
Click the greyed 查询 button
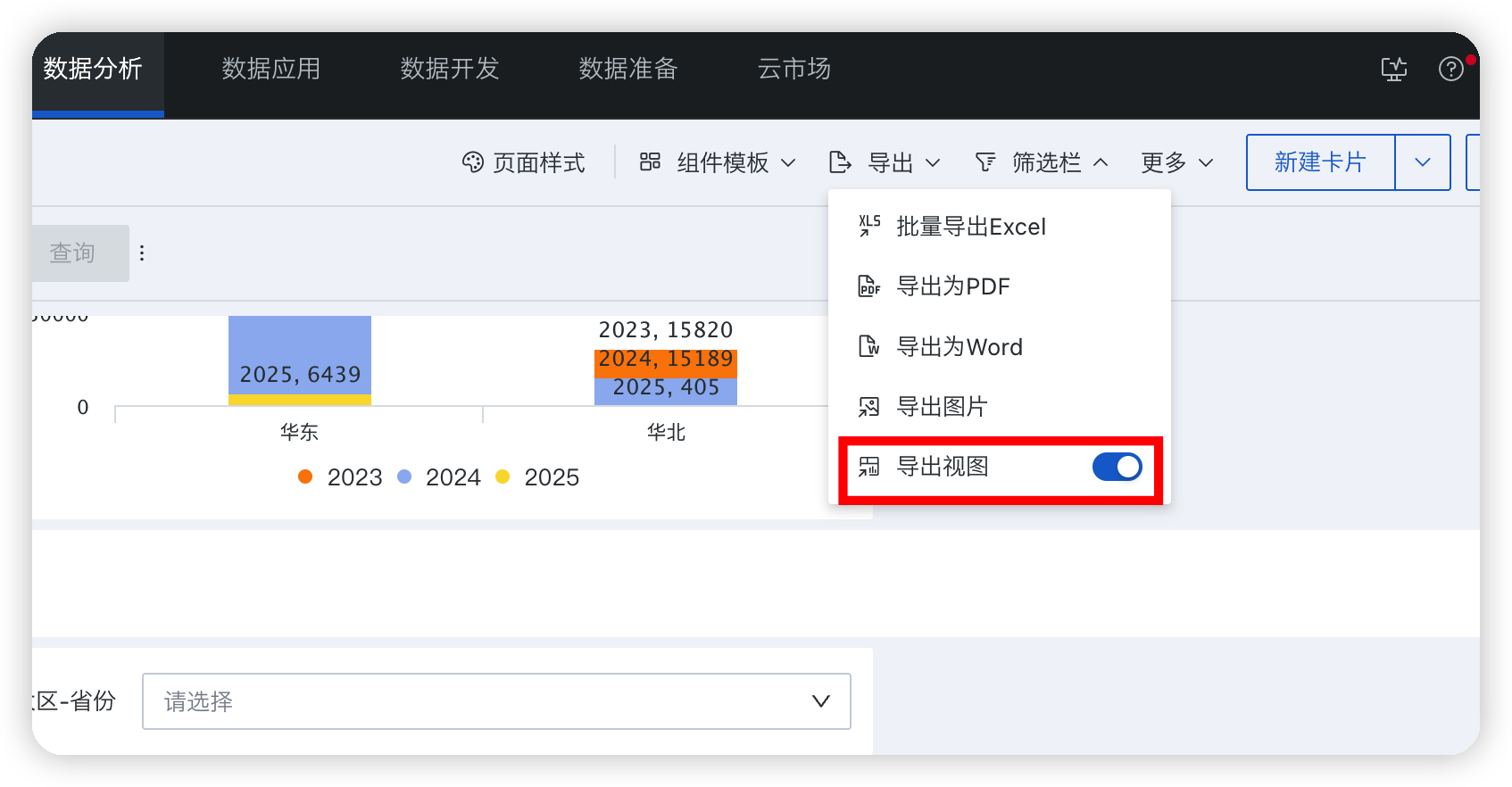[x=80, y=253]
